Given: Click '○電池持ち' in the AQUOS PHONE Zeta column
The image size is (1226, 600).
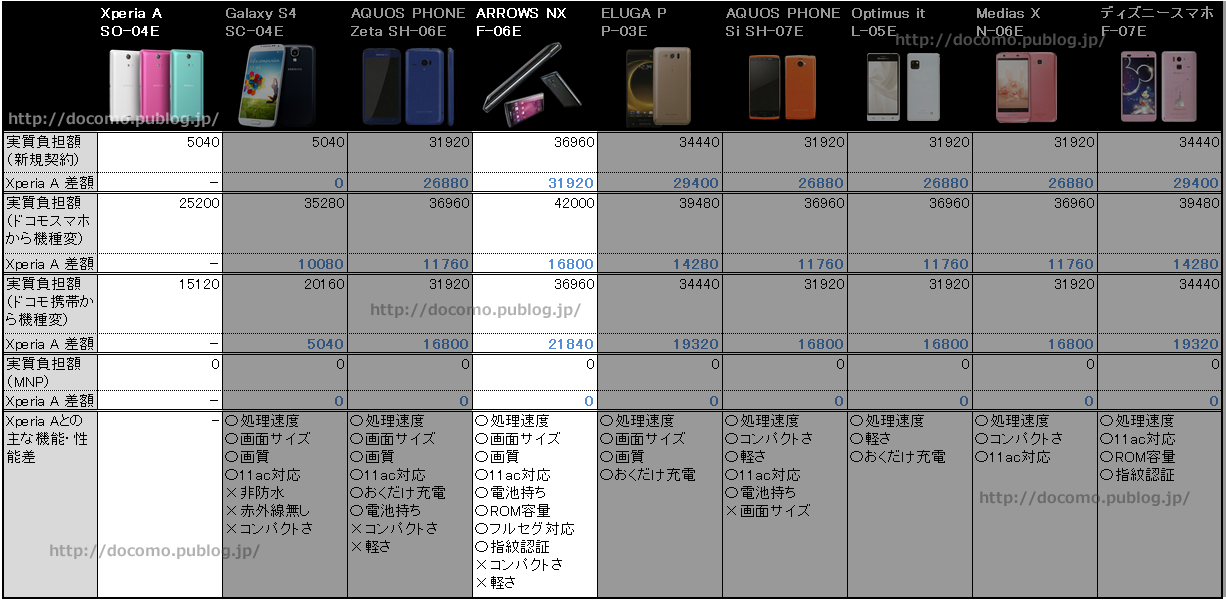Looking at the screenshot, I should pos(384,511).
